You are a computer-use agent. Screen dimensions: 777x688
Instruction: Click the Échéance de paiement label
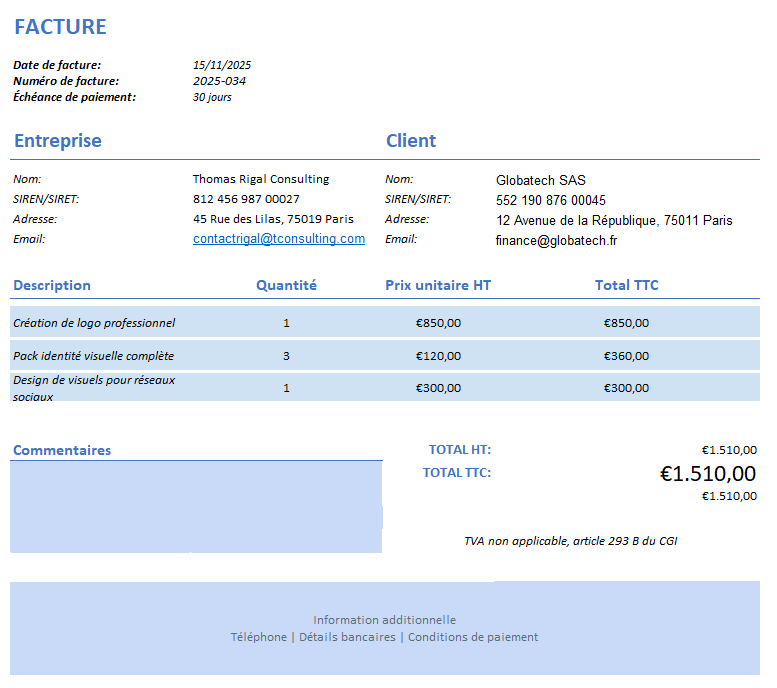[x=74, y=97]
